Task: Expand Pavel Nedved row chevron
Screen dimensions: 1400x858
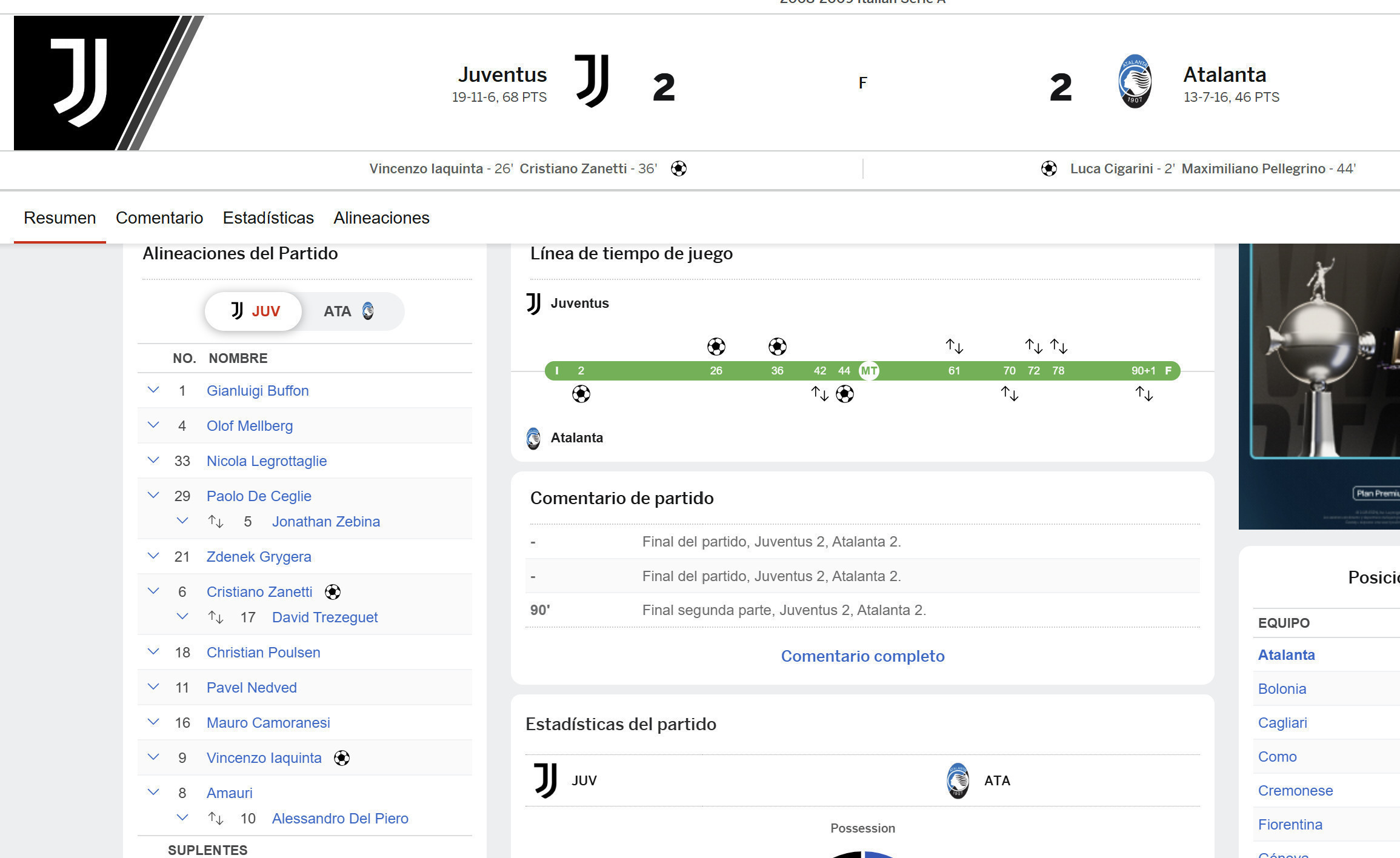Action: pos(153,687)
